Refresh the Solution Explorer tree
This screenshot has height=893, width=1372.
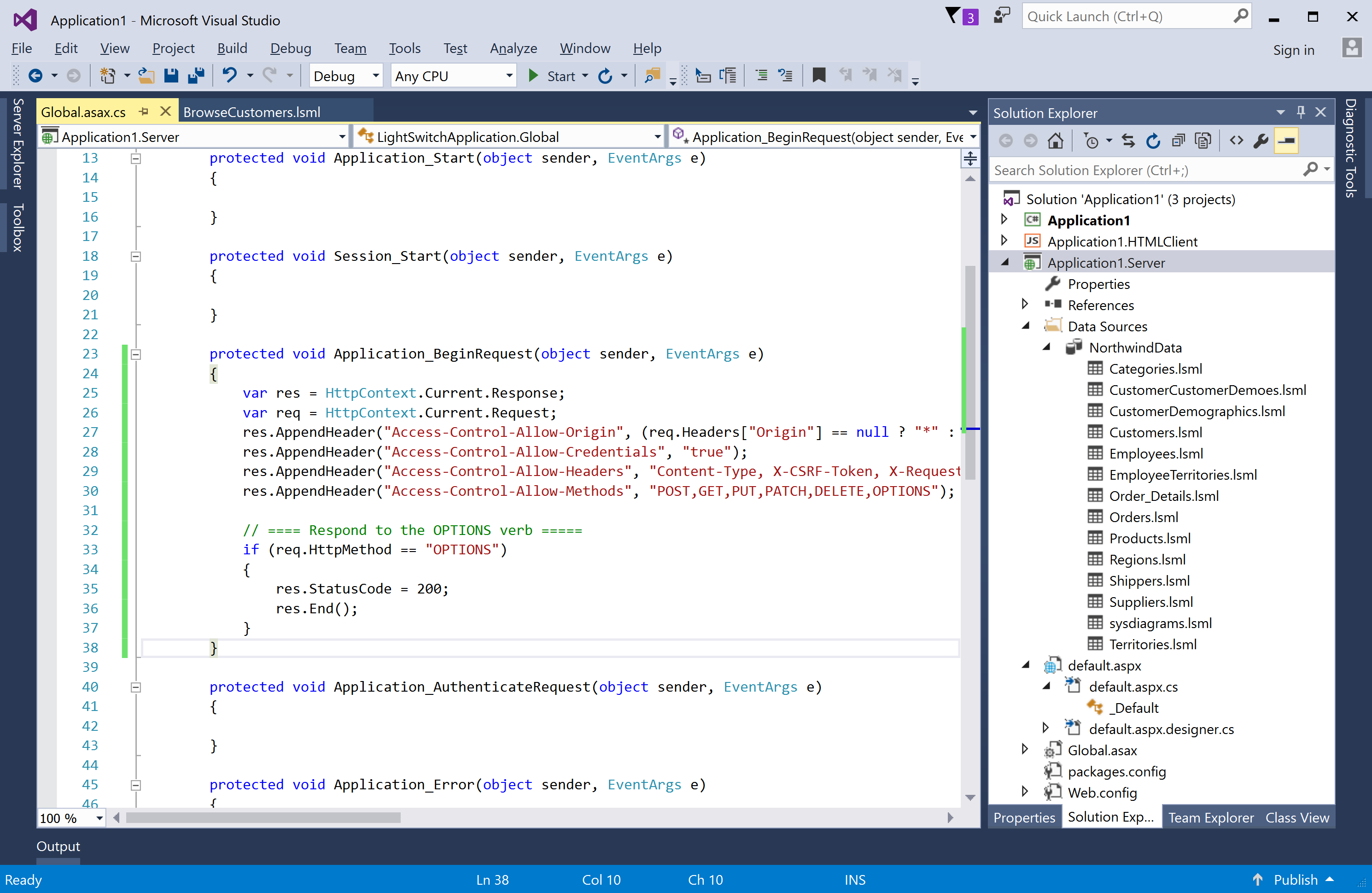click(1153, 141)
